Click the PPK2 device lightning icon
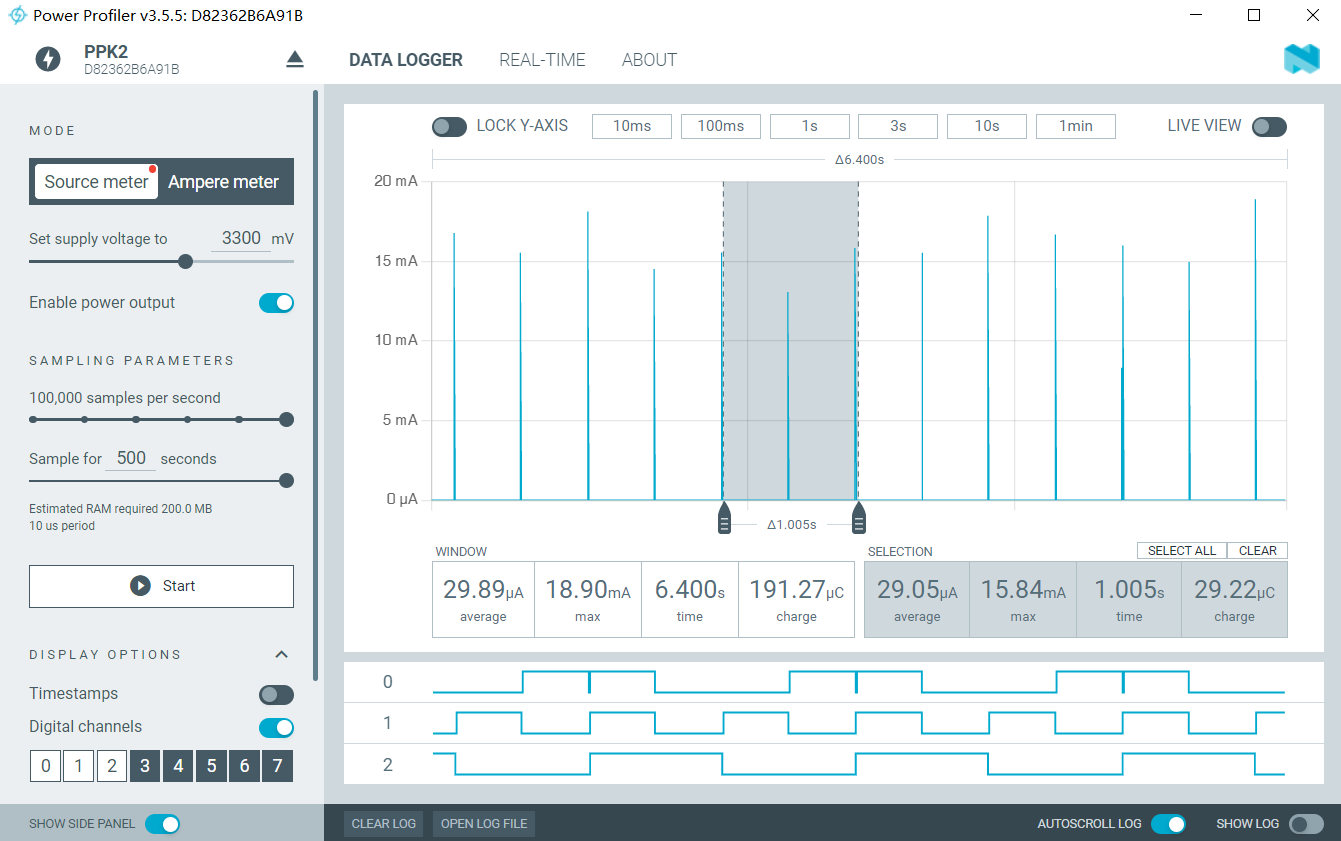The image size is (1341, 841). (48, 59)
